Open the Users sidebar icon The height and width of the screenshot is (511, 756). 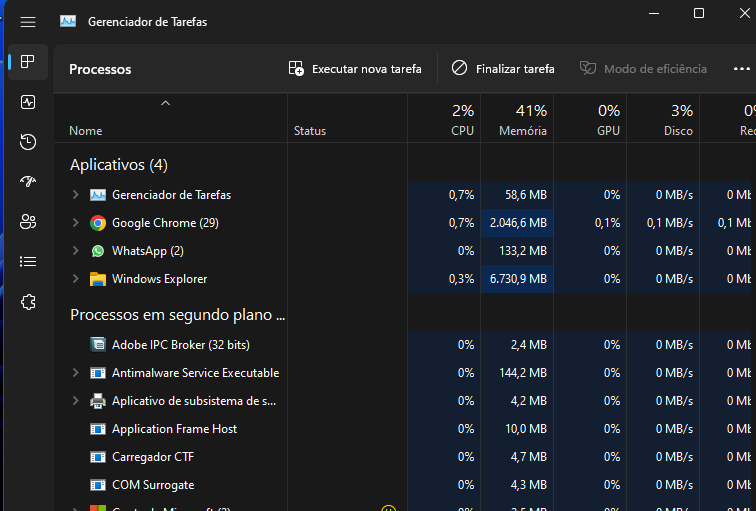pos(28,222)
